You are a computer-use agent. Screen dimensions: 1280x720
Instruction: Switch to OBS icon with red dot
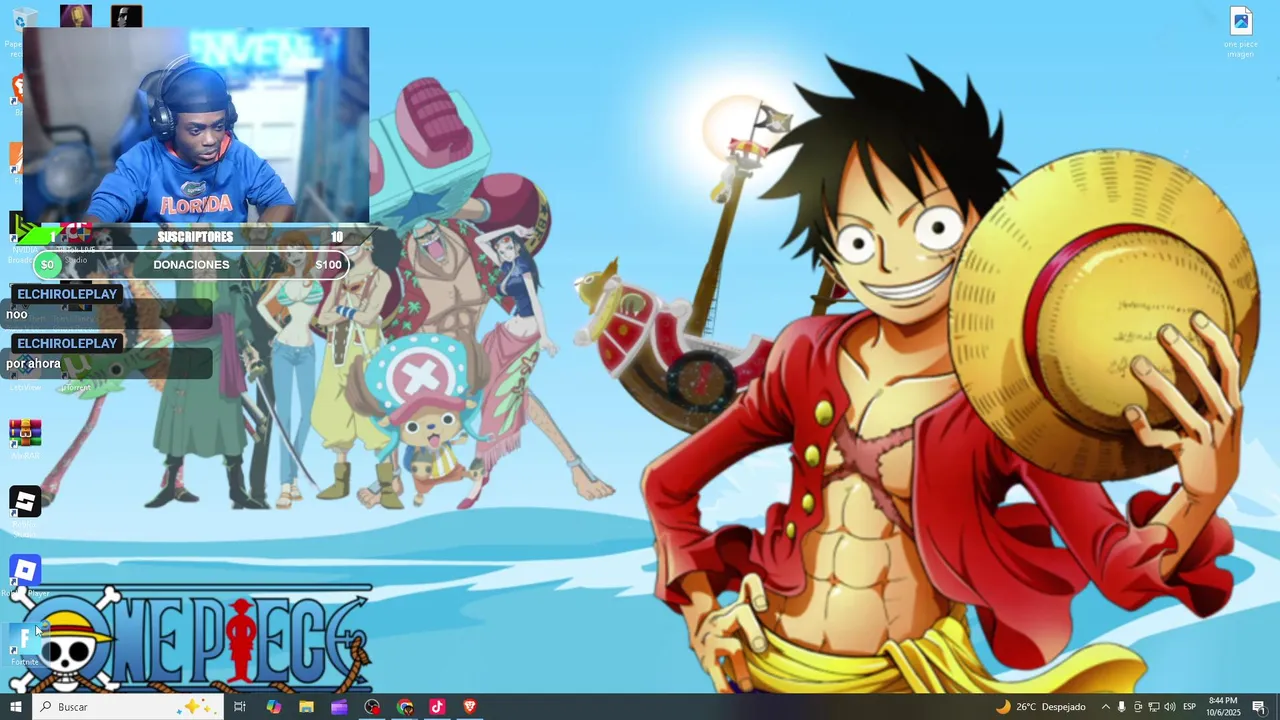(x=372, y=707)
